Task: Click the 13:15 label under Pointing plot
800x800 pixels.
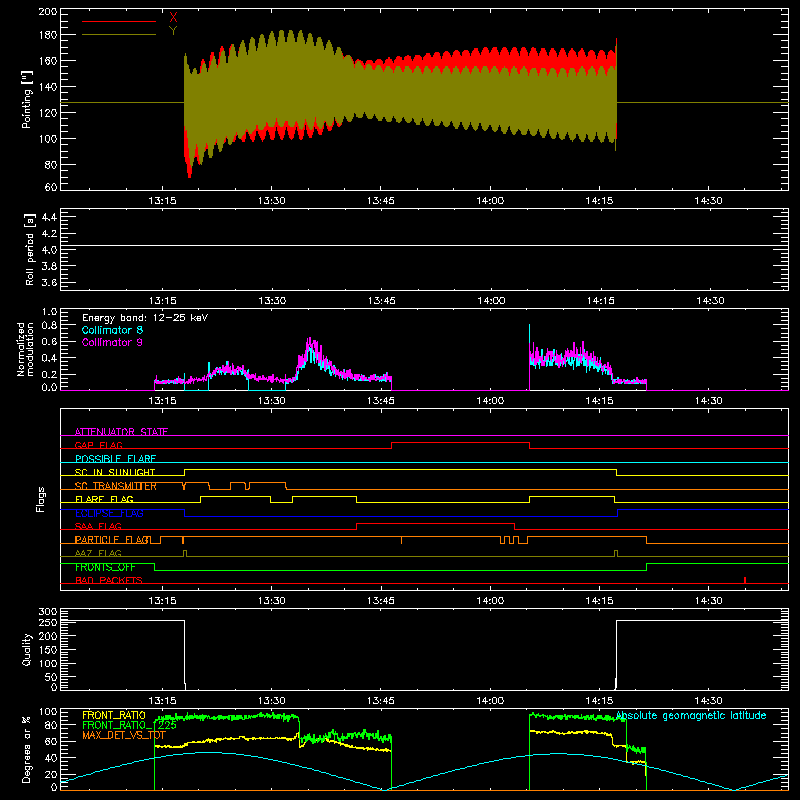Action: (x=162, y=201)
